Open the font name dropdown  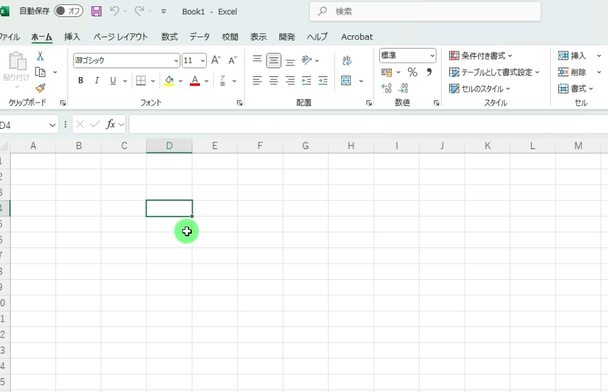(176, 60)
